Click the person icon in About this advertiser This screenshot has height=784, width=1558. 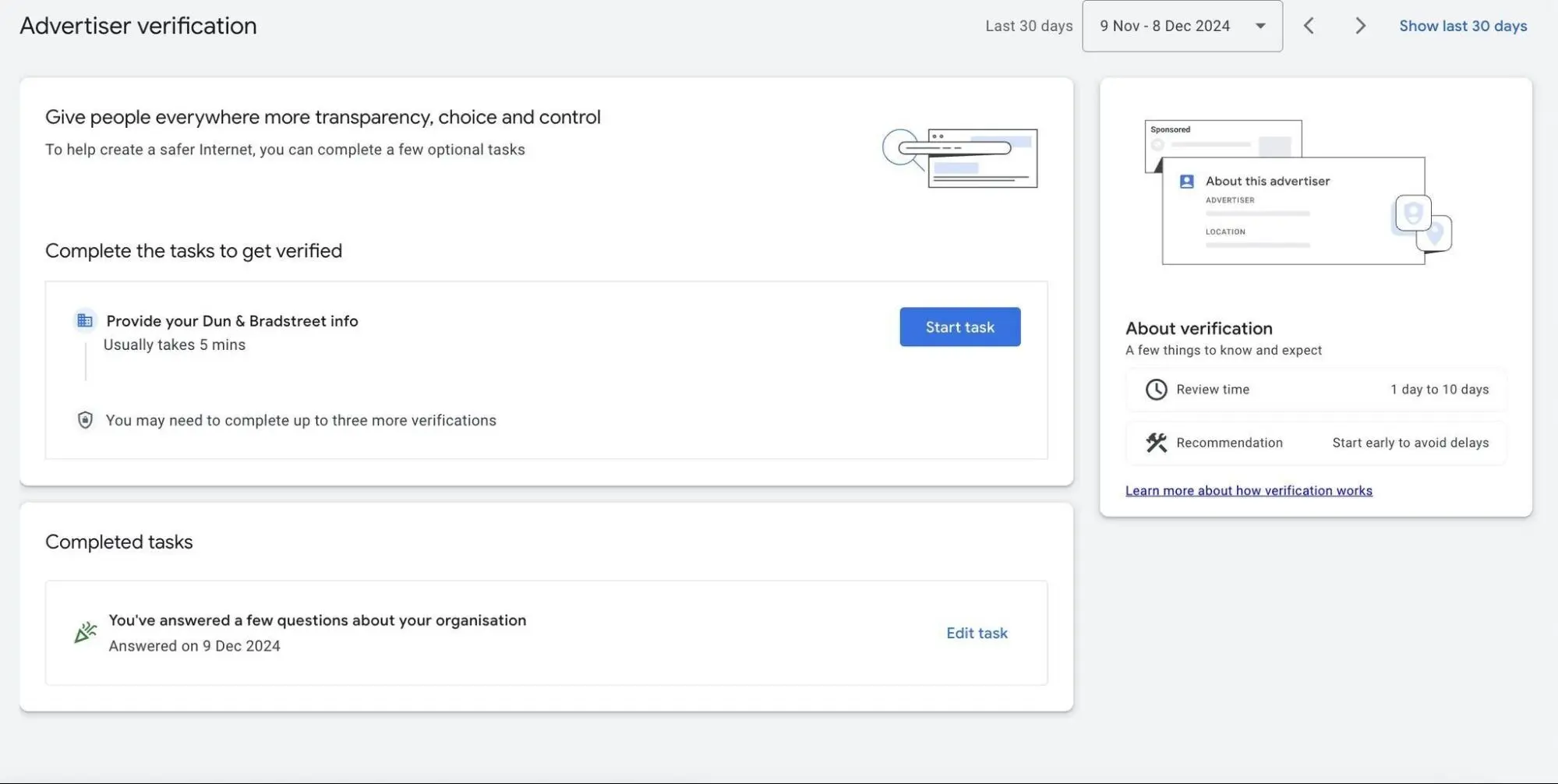tap(1186, 182)
